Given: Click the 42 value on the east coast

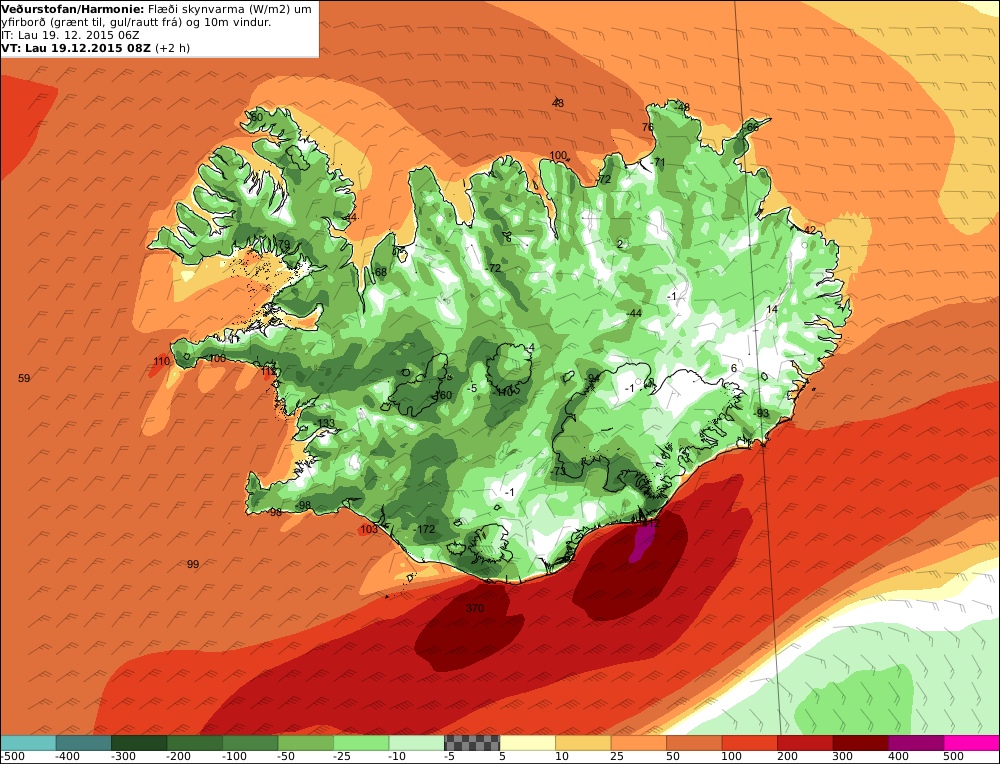Looking at the screenshot, I should point(810,230).
